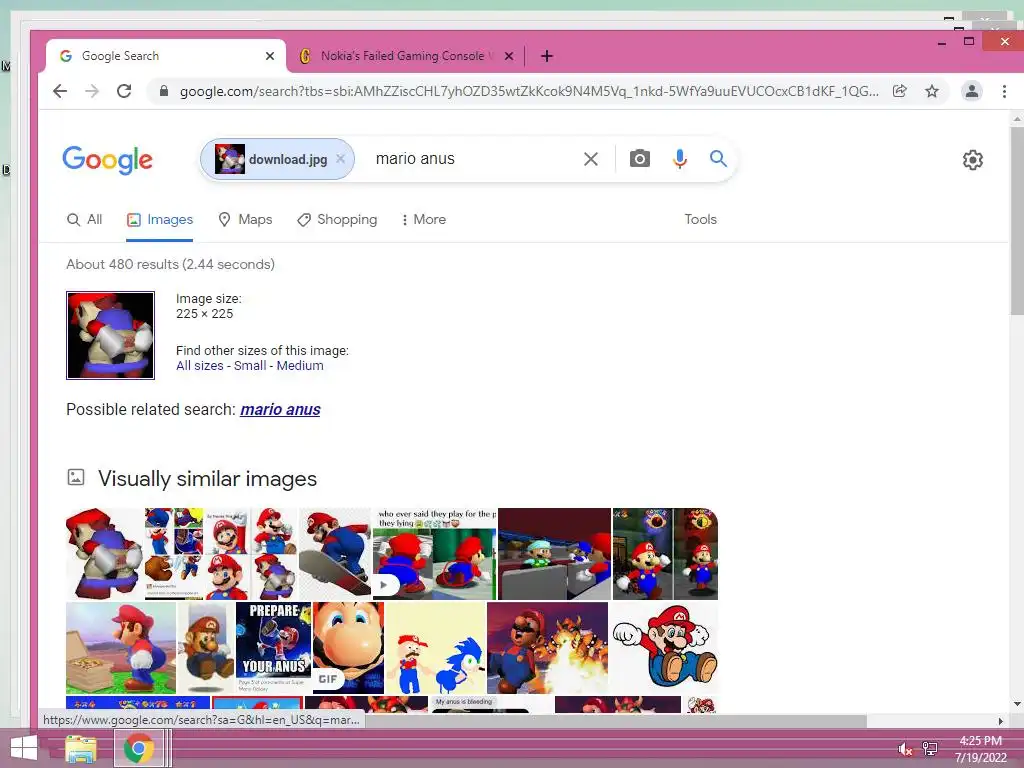1024x768 pixels.
Task: Submit search with magnifier icon
Action: [718, 159]
